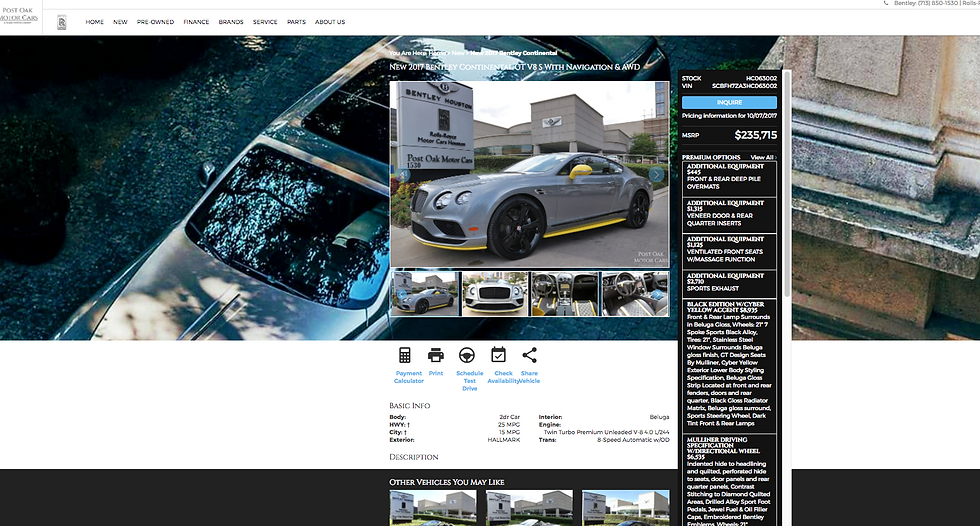Show previous main photo with left arrow

[x=403, y=175]
